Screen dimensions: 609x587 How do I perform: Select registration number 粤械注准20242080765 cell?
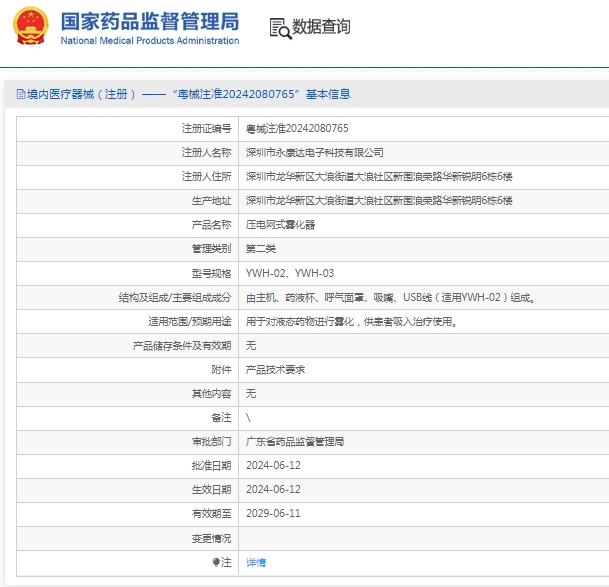pyautogui.click(x=297, y=129)
